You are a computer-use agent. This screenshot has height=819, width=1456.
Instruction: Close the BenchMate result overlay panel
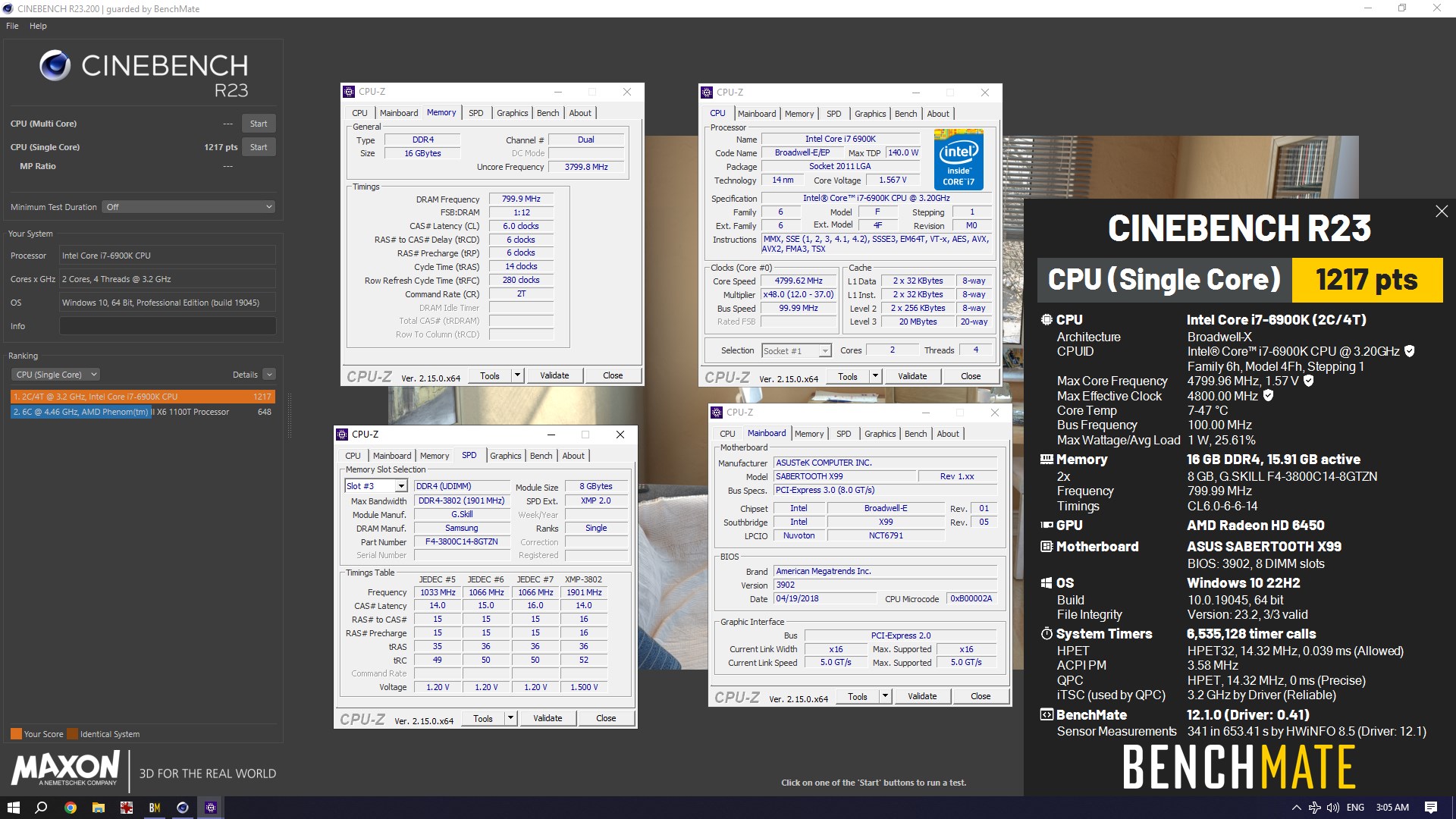(1442, 212)
